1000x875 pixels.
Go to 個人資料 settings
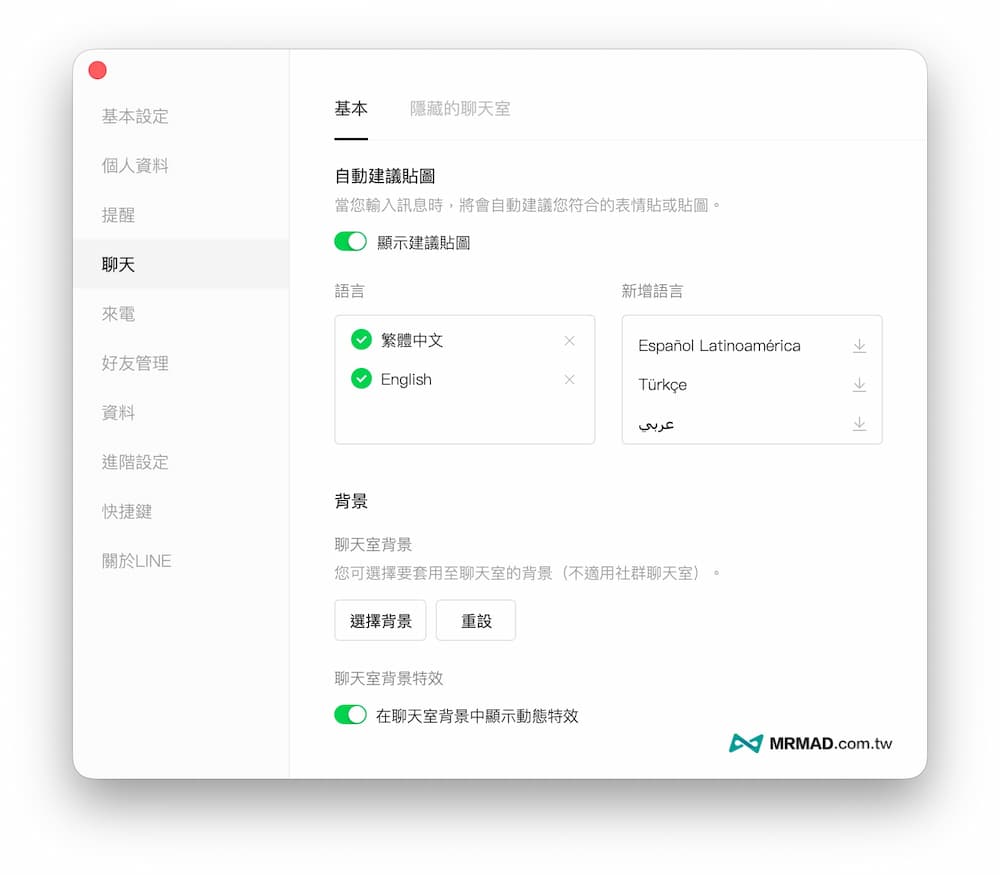pyautogui.click(x=135, y=166)
